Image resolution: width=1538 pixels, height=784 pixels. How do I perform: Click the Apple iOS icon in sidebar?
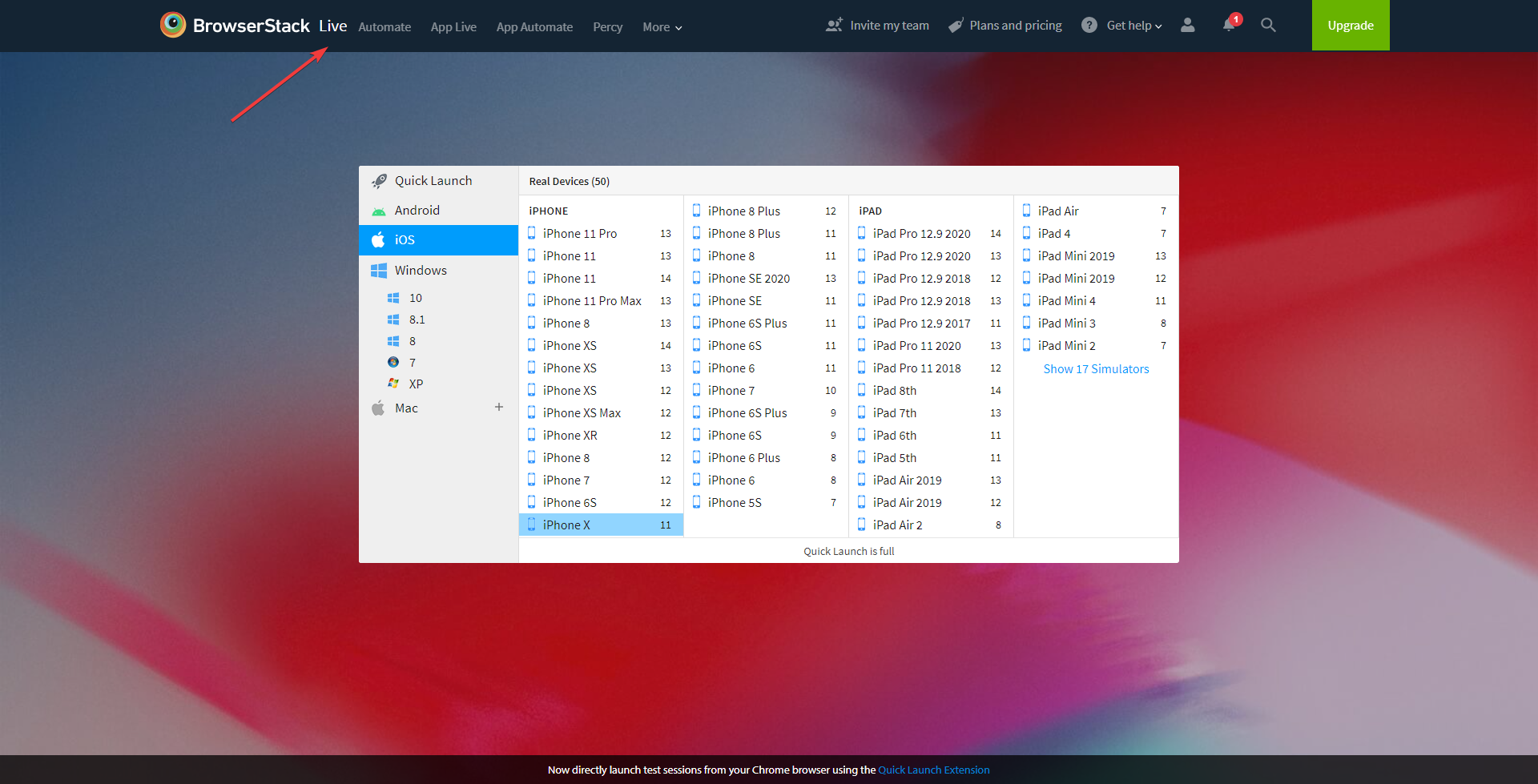[x=379, y=239]
